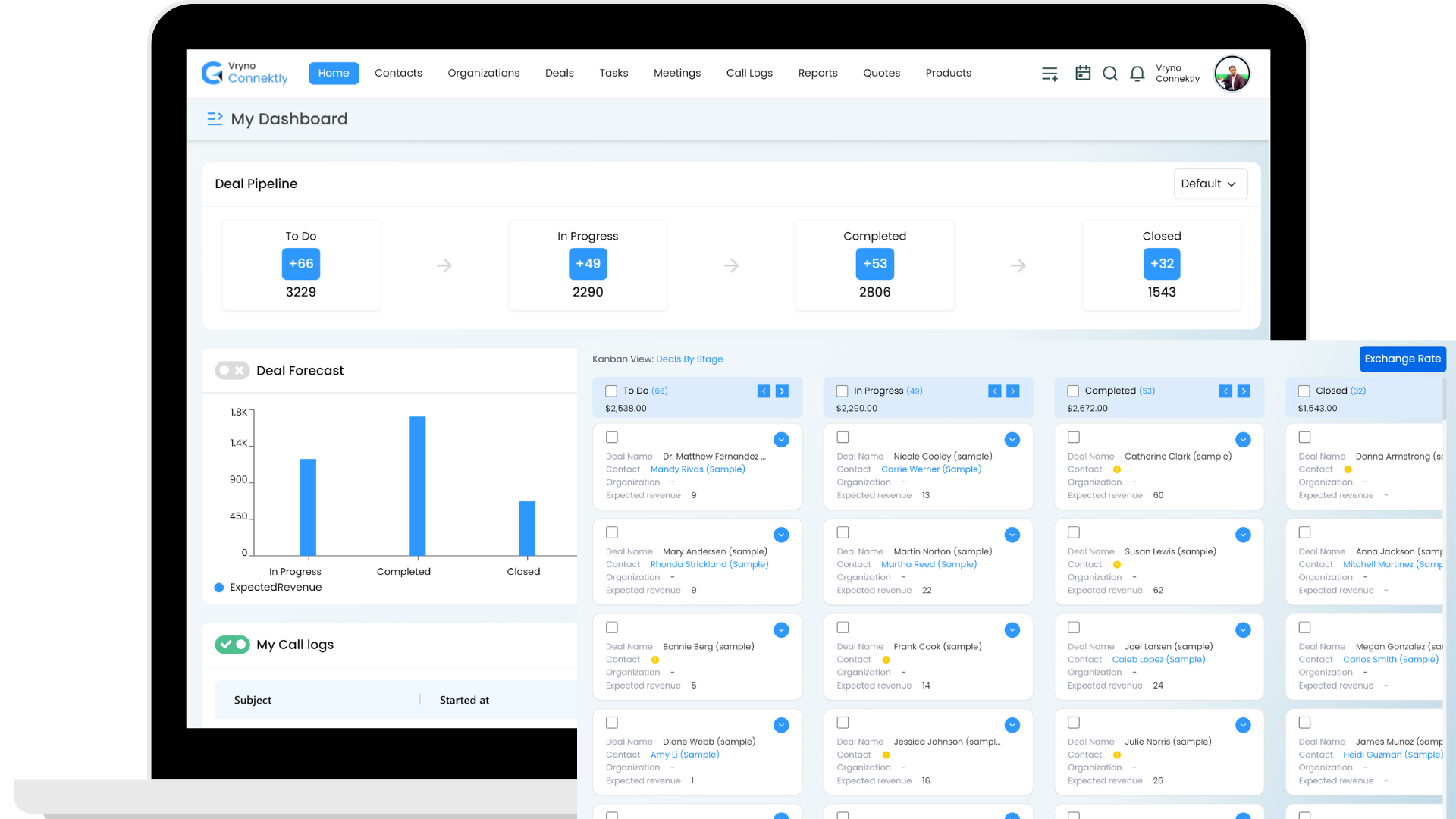The width and height of the screenshot is (1456, 819).
Task: Go to the Home tab
Action: [334, 73]
